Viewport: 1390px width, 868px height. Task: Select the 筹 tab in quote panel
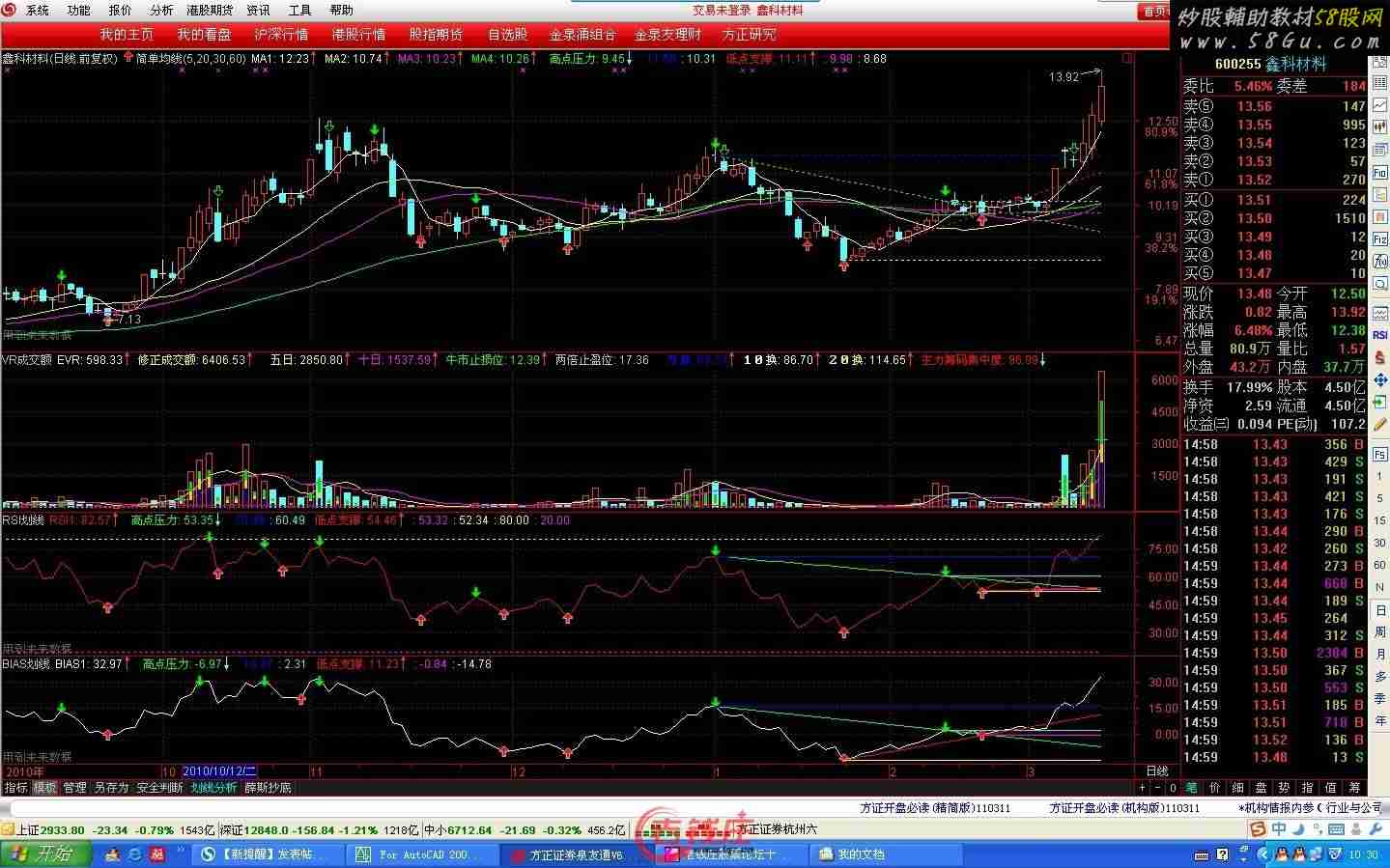point(1355,788)
